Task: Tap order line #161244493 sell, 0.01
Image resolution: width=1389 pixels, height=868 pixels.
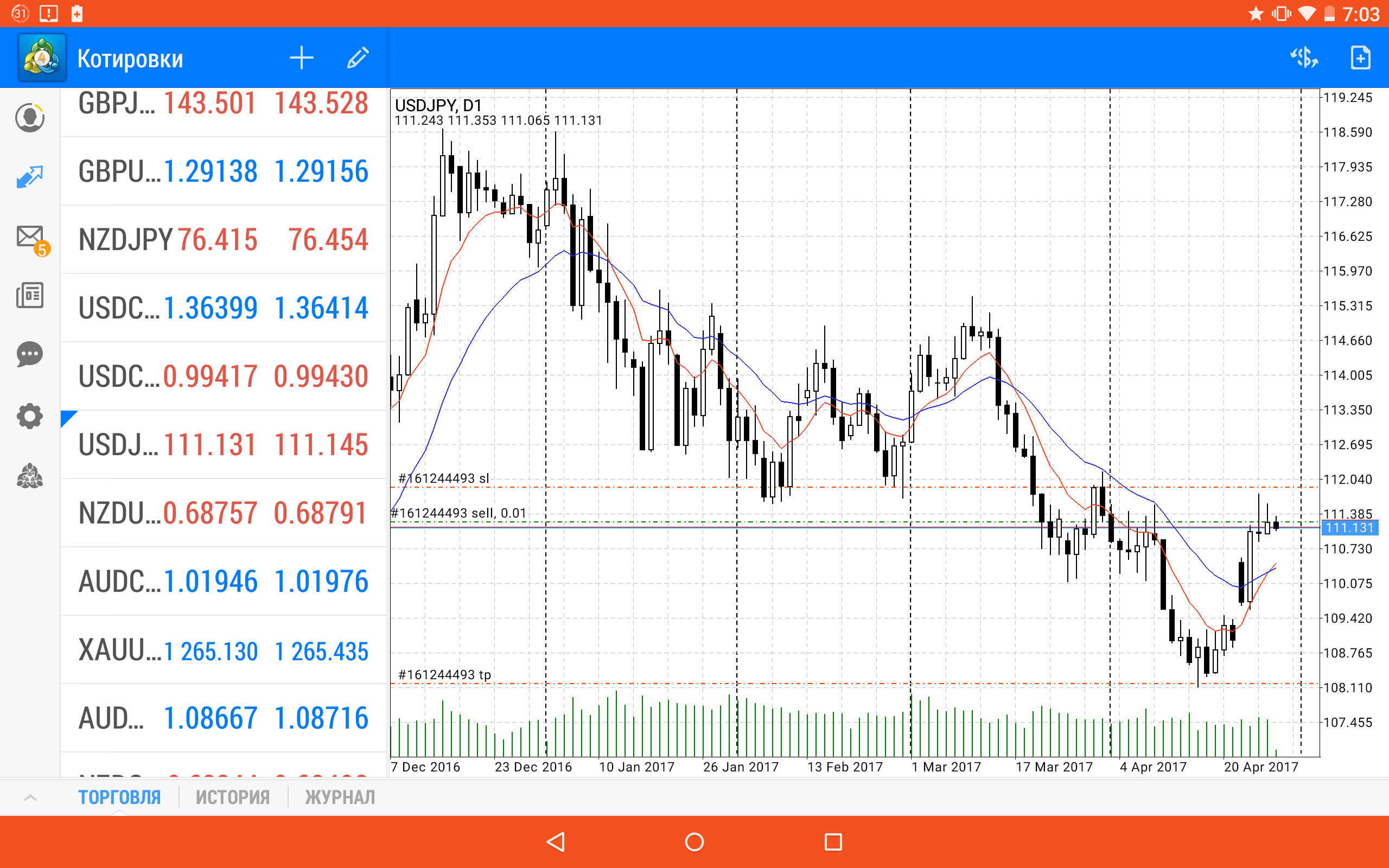Action: pyautogui.click(x=458, y=513)
